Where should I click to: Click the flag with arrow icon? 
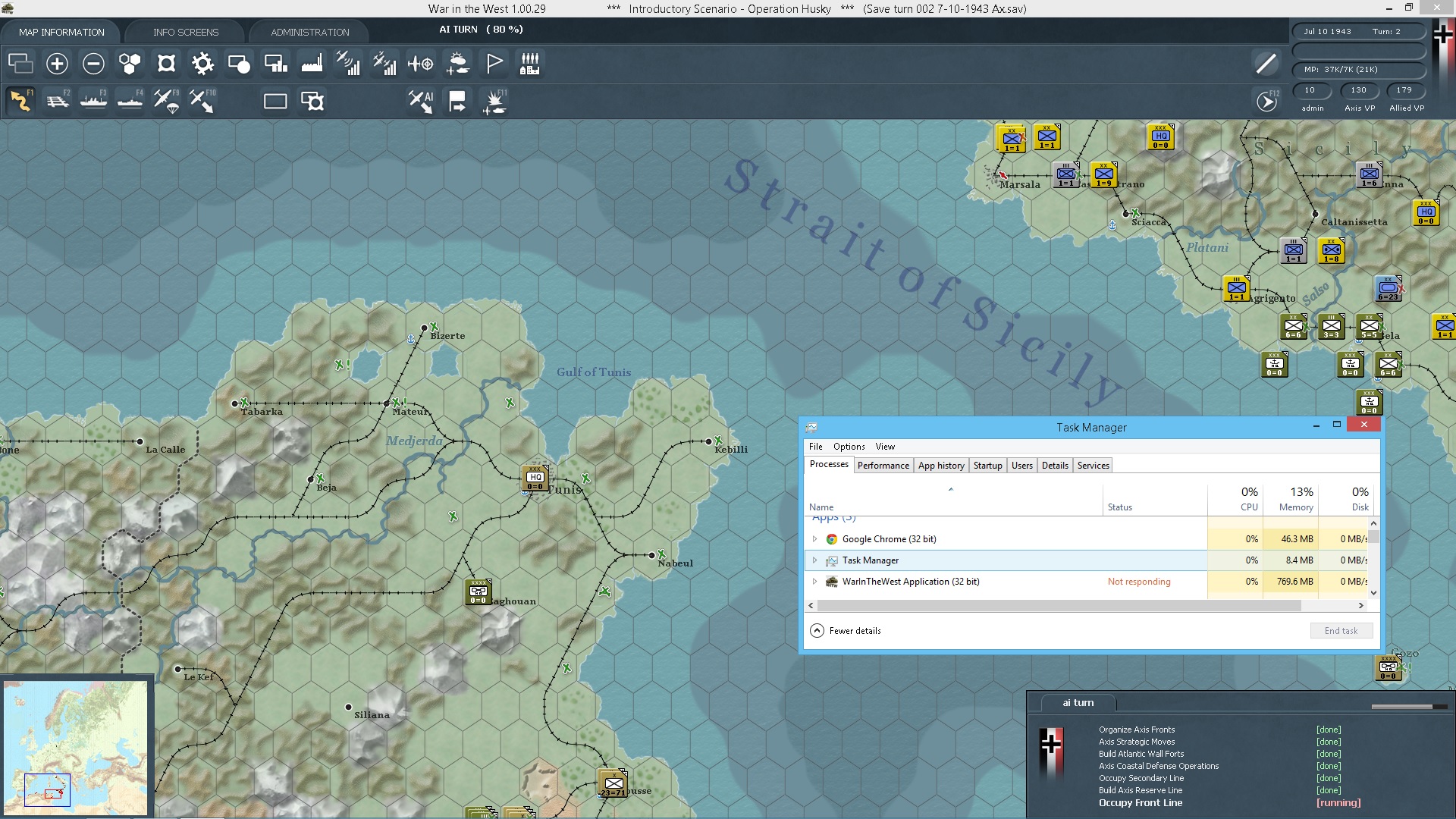(457, 101)
